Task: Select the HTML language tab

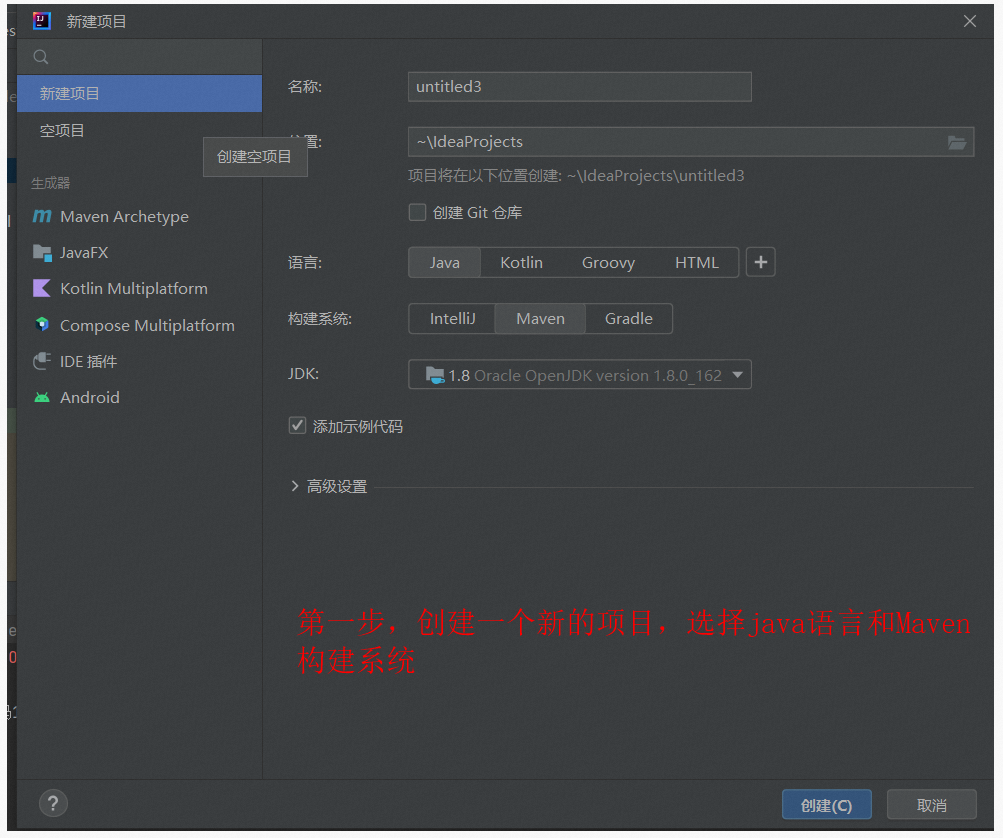Action: tap(697, 261)
